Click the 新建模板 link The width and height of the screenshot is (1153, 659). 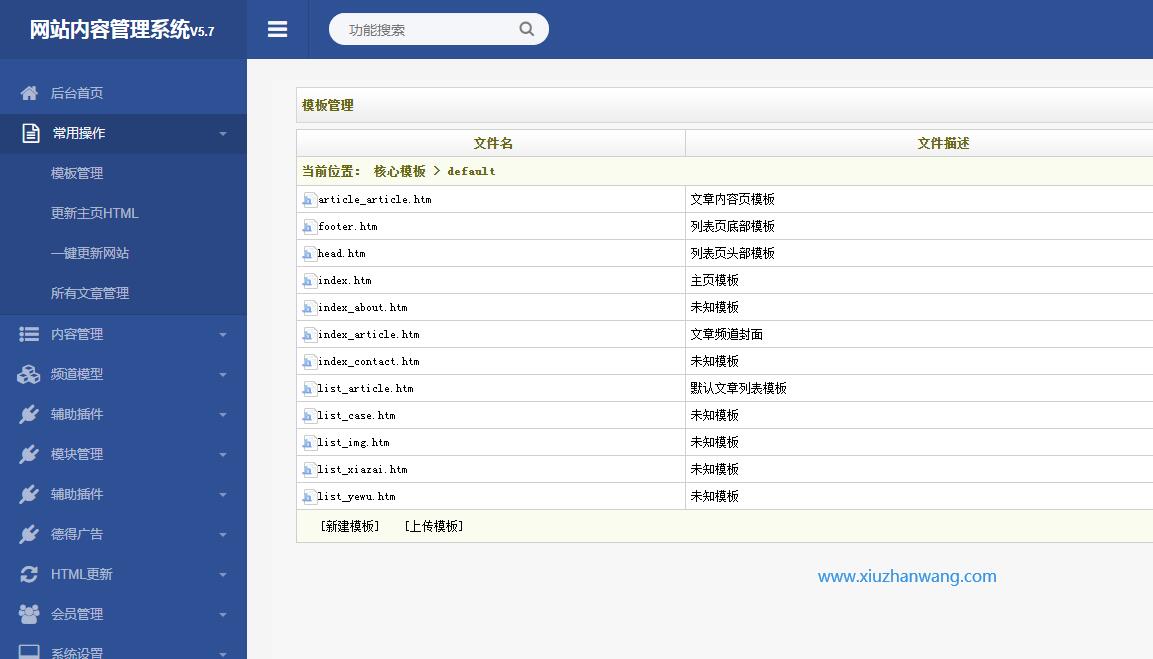pyautogui.click(x=350, y=526)
